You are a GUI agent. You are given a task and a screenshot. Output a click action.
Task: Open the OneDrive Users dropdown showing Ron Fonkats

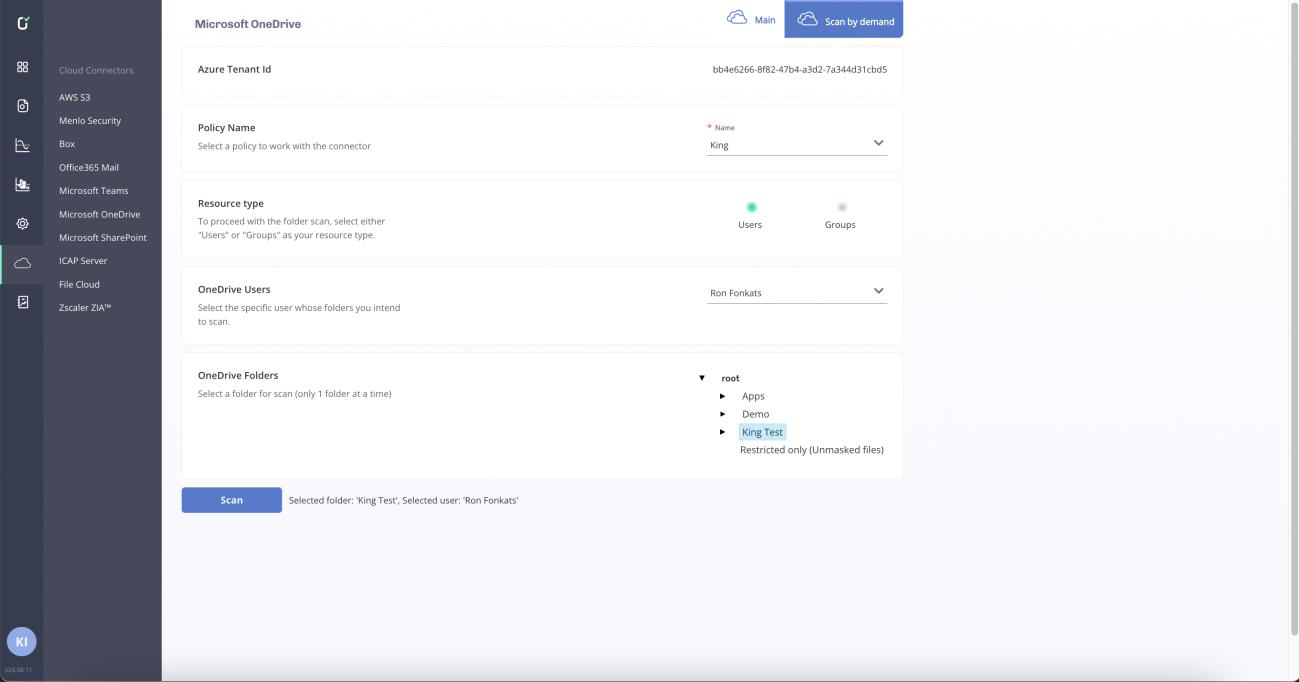coord(796,292)
